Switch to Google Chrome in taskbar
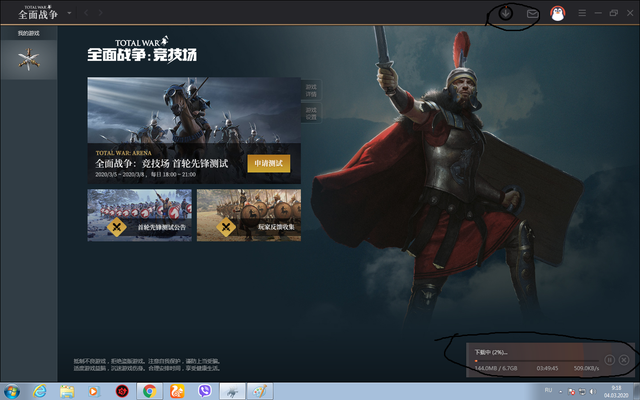This screenshot has width=640, height=400. (149, 391)
